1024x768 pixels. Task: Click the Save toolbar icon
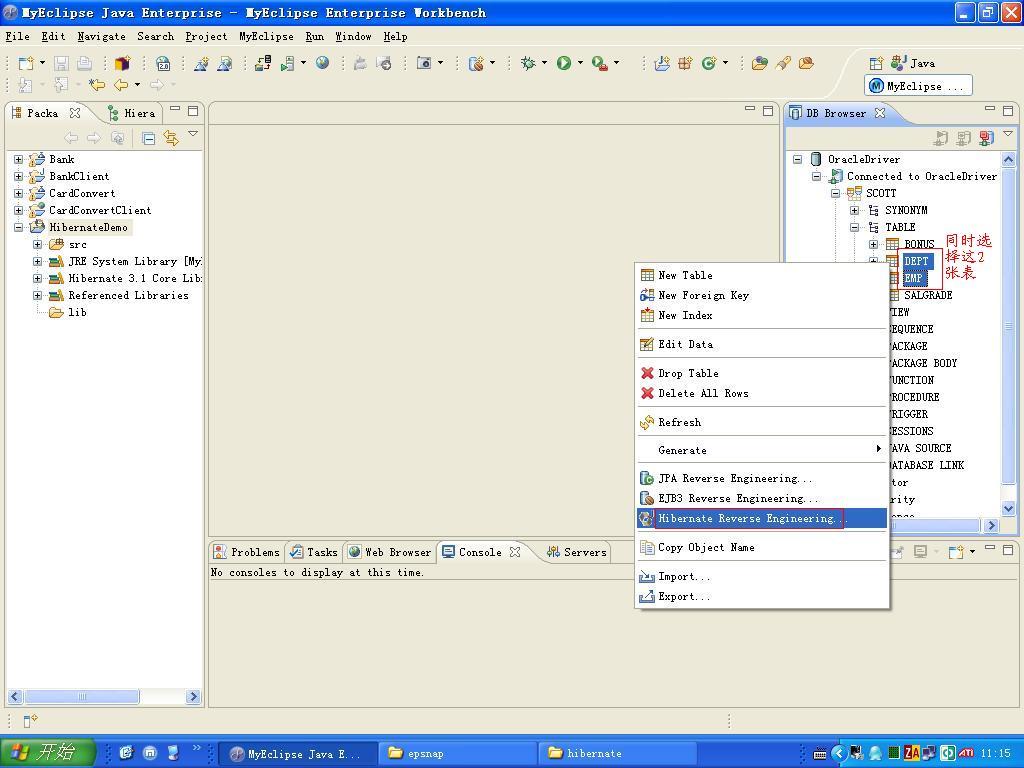pyautogui.click(x=61, y=63)
